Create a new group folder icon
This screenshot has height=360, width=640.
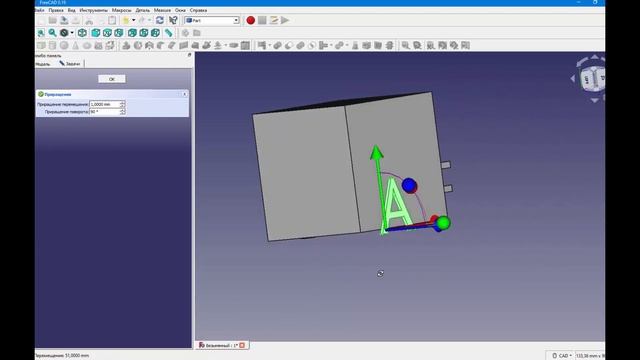pos(197,33)
